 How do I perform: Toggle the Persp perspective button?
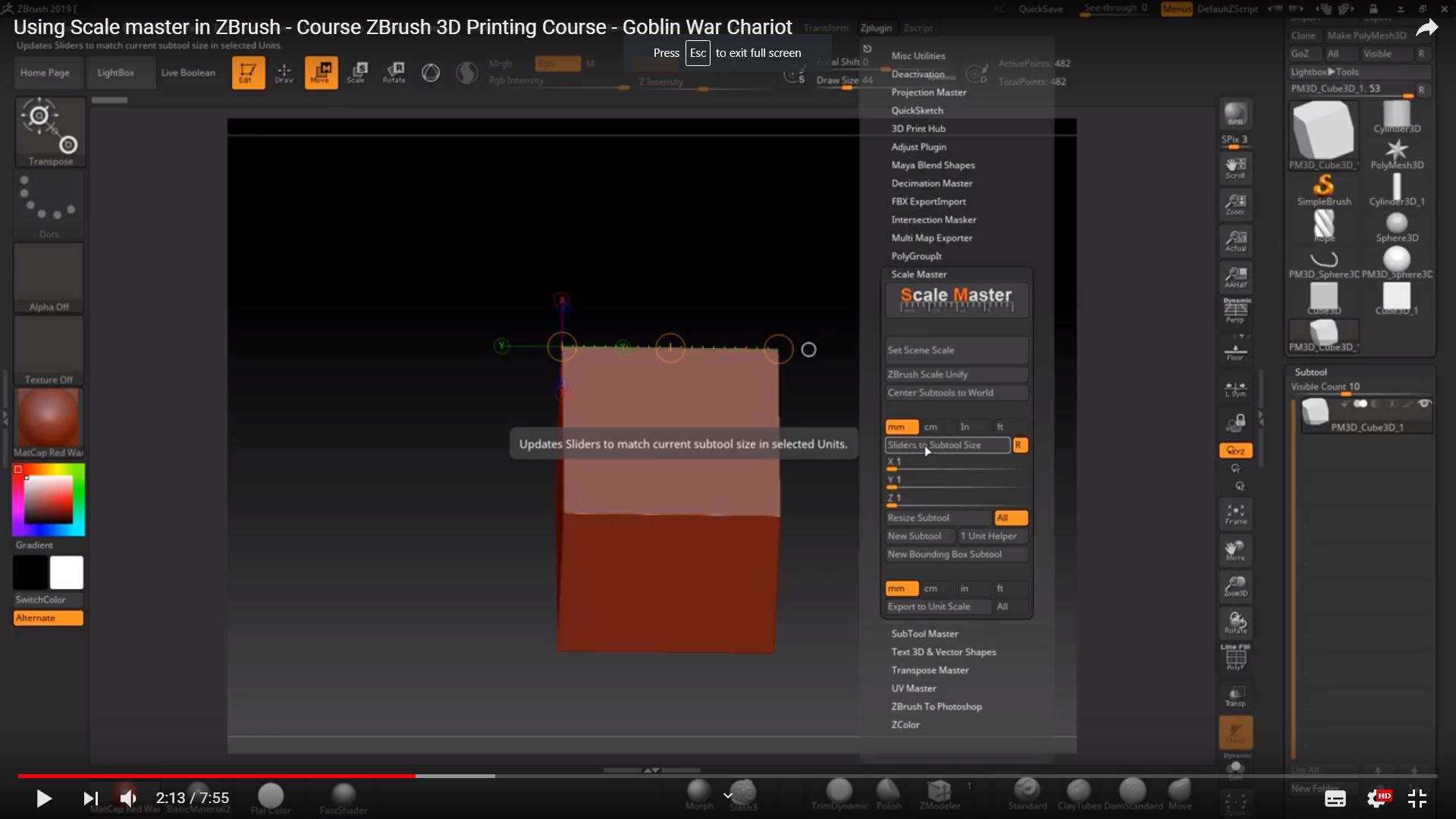coord(1235,311)
